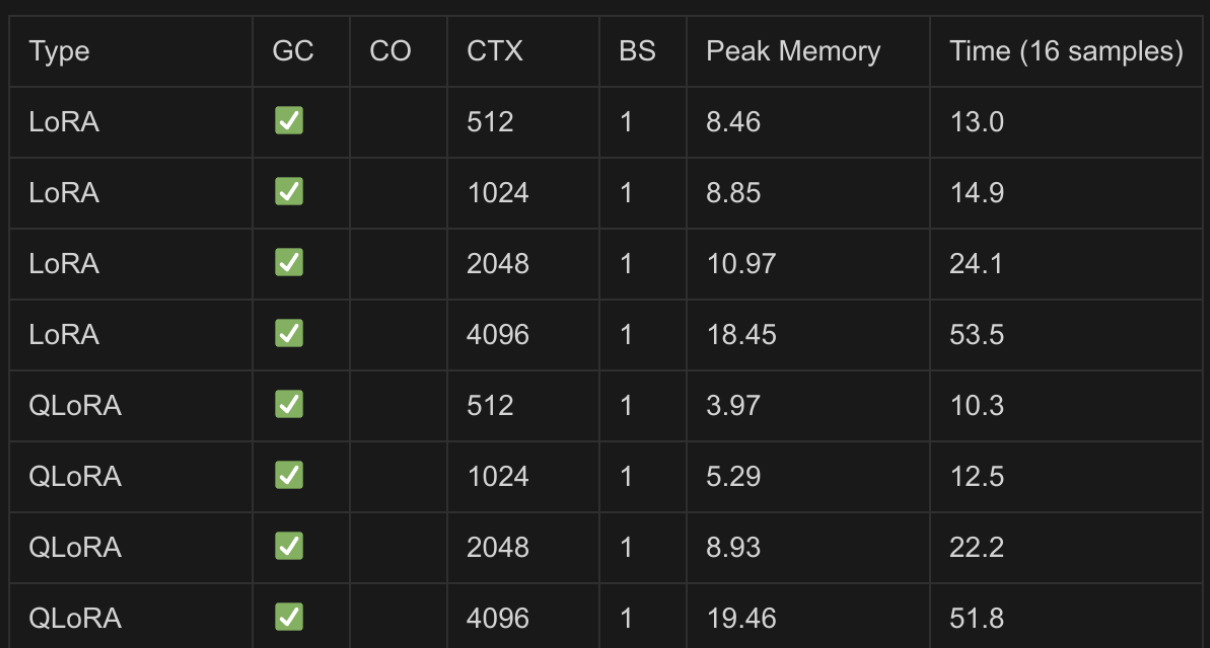The width and height of the screenshot is (1210, 648).
Task: Click the GC checkmark for LoRA 2048
Action: pos(289,263)
